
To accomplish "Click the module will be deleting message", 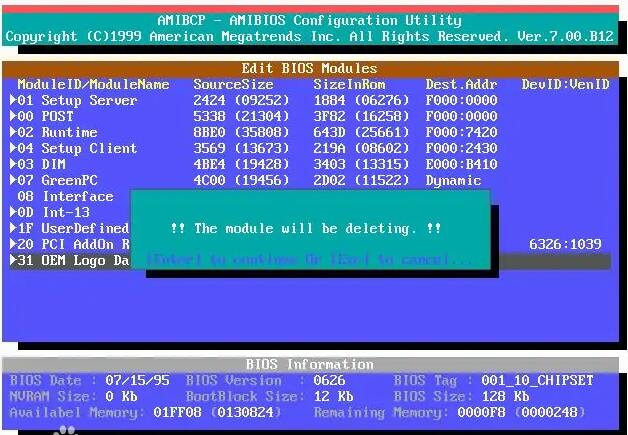I will 306,228.
